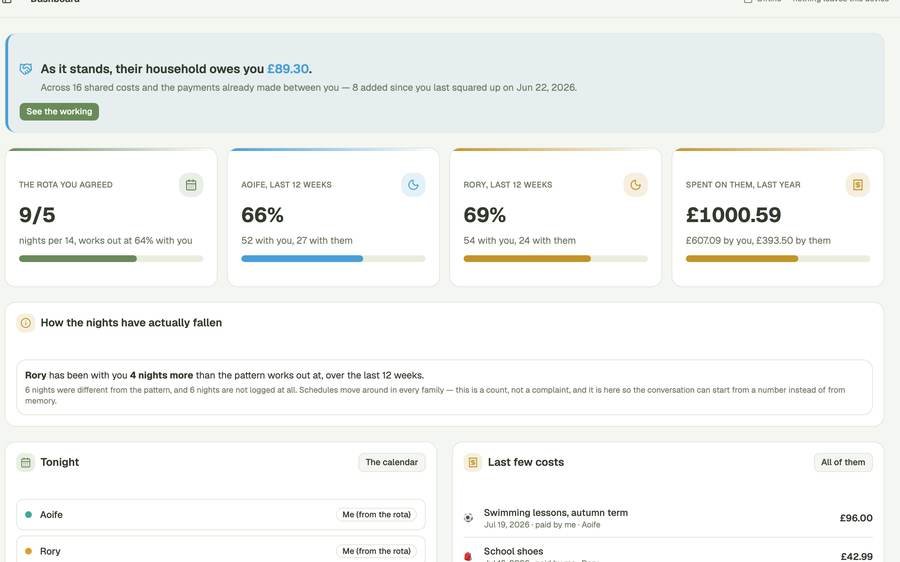The height and width of the screenshot is (562, 900).
Task: Click the swimming lessons category icon
Action: (x=468, y=518)
